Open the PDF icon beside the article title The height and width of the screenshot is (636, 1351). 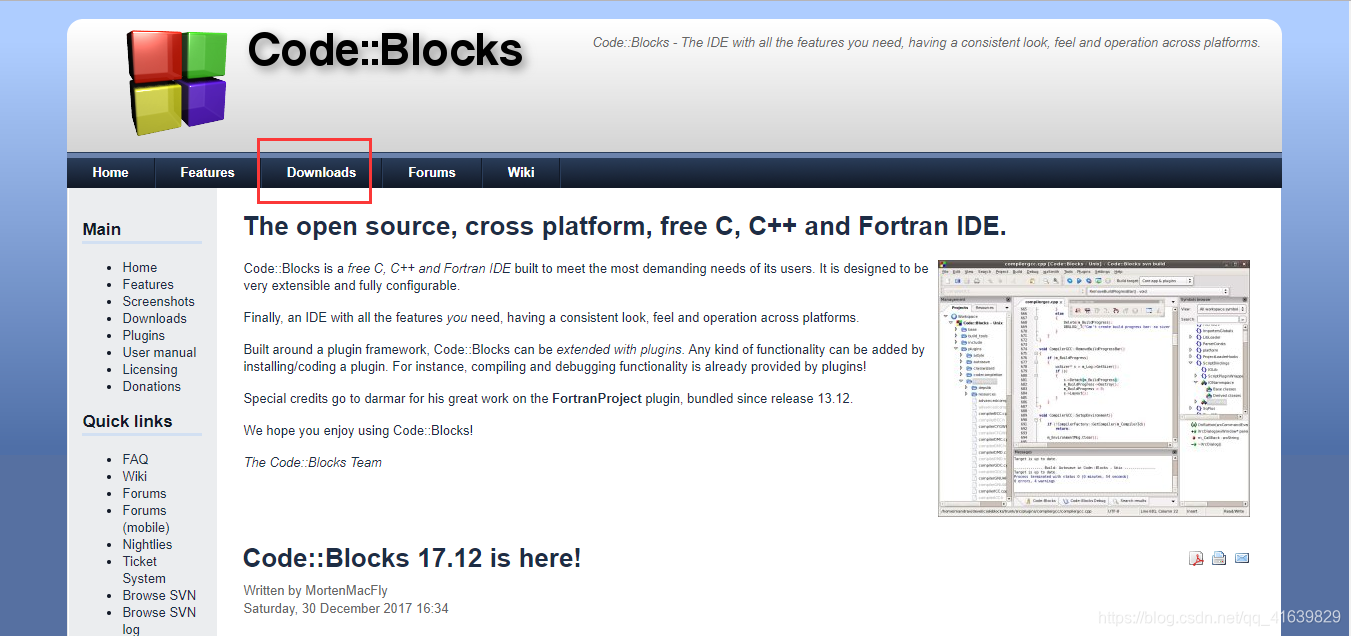[x=1196, y=558]
